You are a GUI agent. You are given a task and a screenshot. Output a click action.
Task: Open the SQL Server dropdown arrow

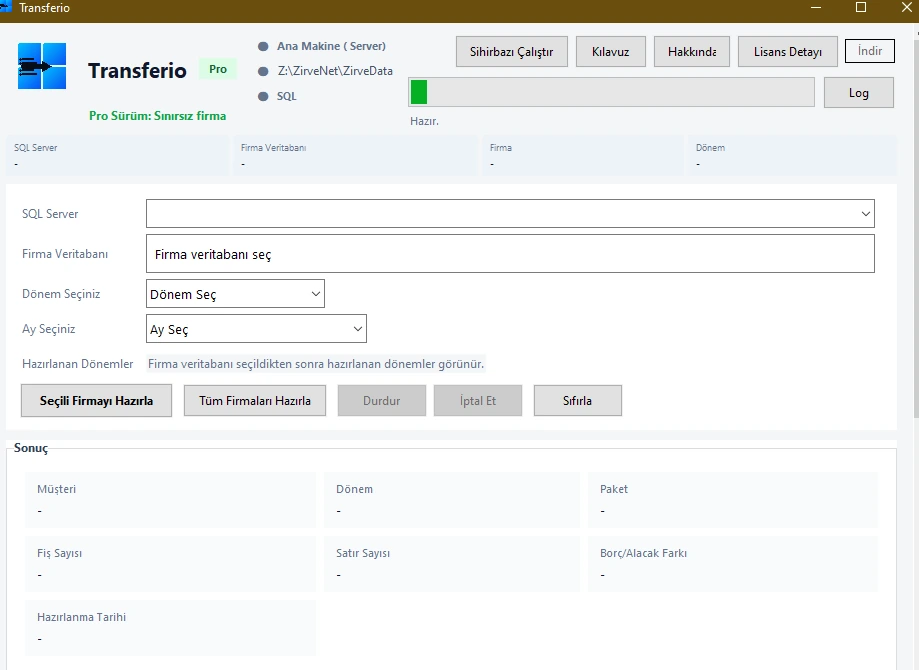coord(865,214)
